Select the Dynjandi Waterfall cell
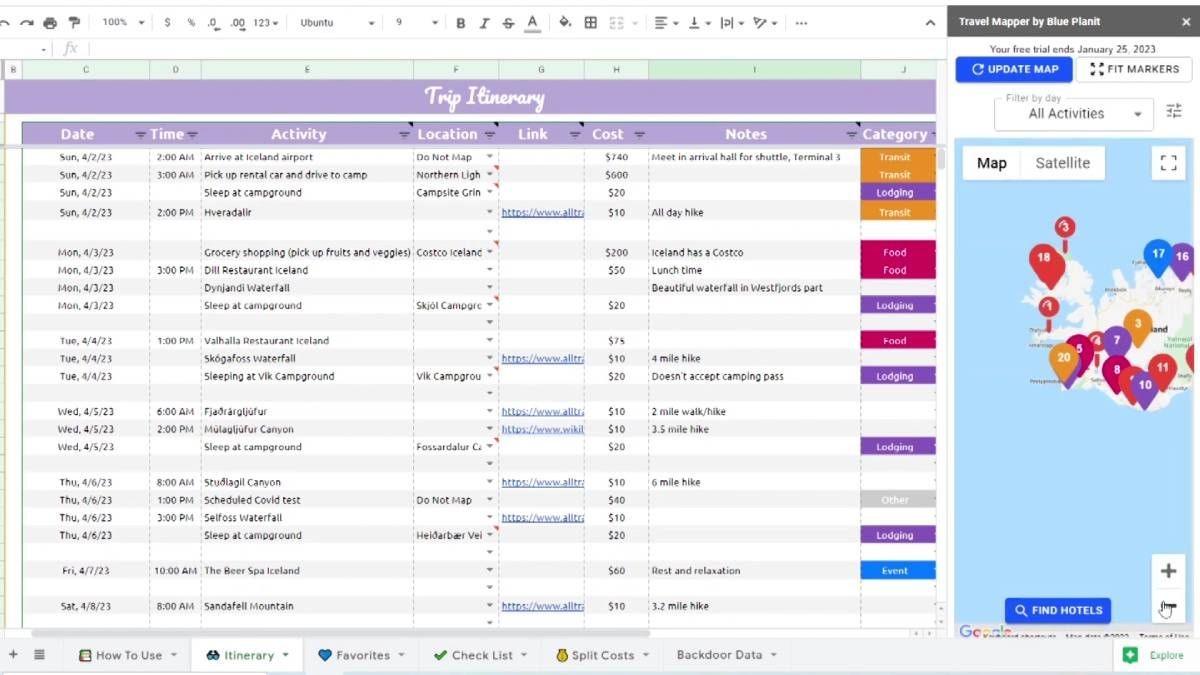Screen dimensions: 1200x675 (307, 288)
